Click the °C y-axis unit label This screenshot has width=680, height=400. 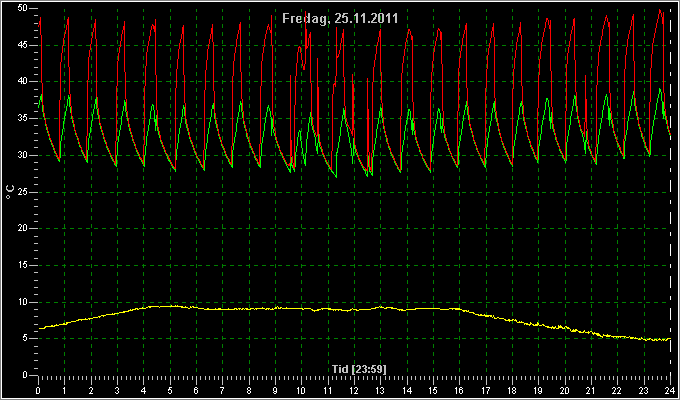pyautogui.click(x=11, y=192)
